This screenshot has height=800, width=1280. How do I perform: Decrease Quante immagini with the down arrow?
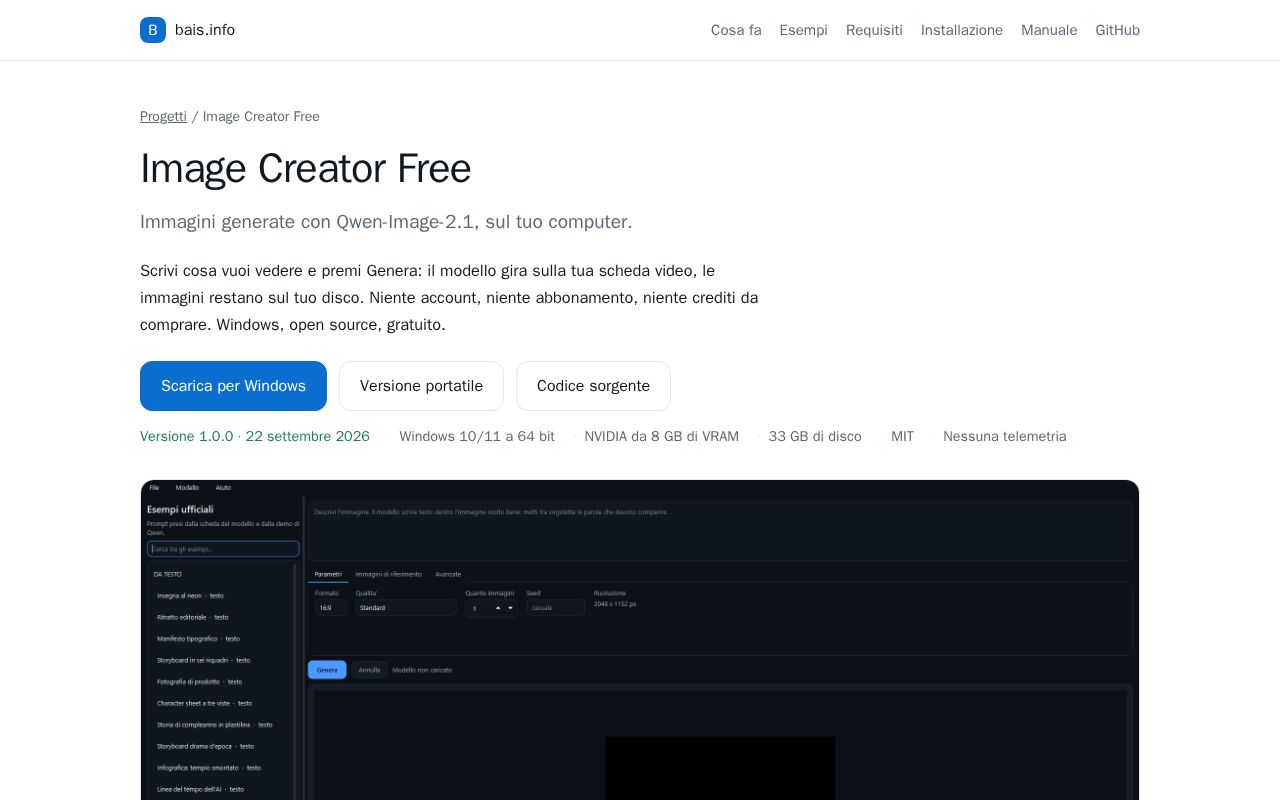510,607
